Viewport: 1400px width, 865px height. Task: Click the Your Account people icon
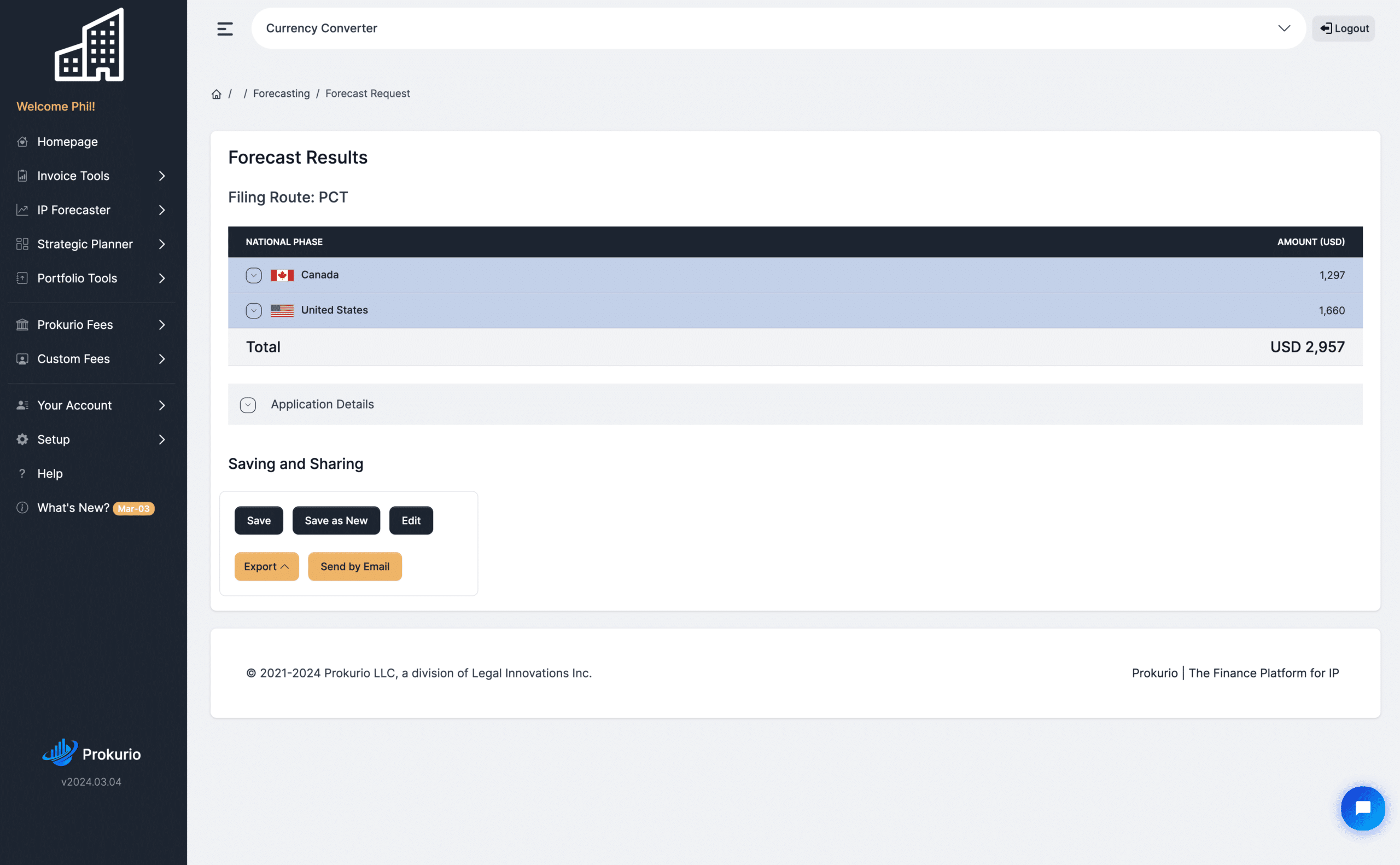tap(22, 405)
